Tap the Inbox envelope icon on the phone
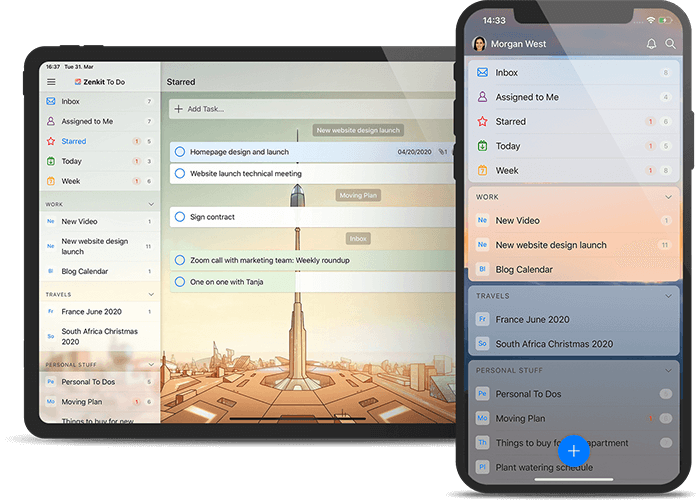This screenshot has width=700, height=502. coord(482,73)
